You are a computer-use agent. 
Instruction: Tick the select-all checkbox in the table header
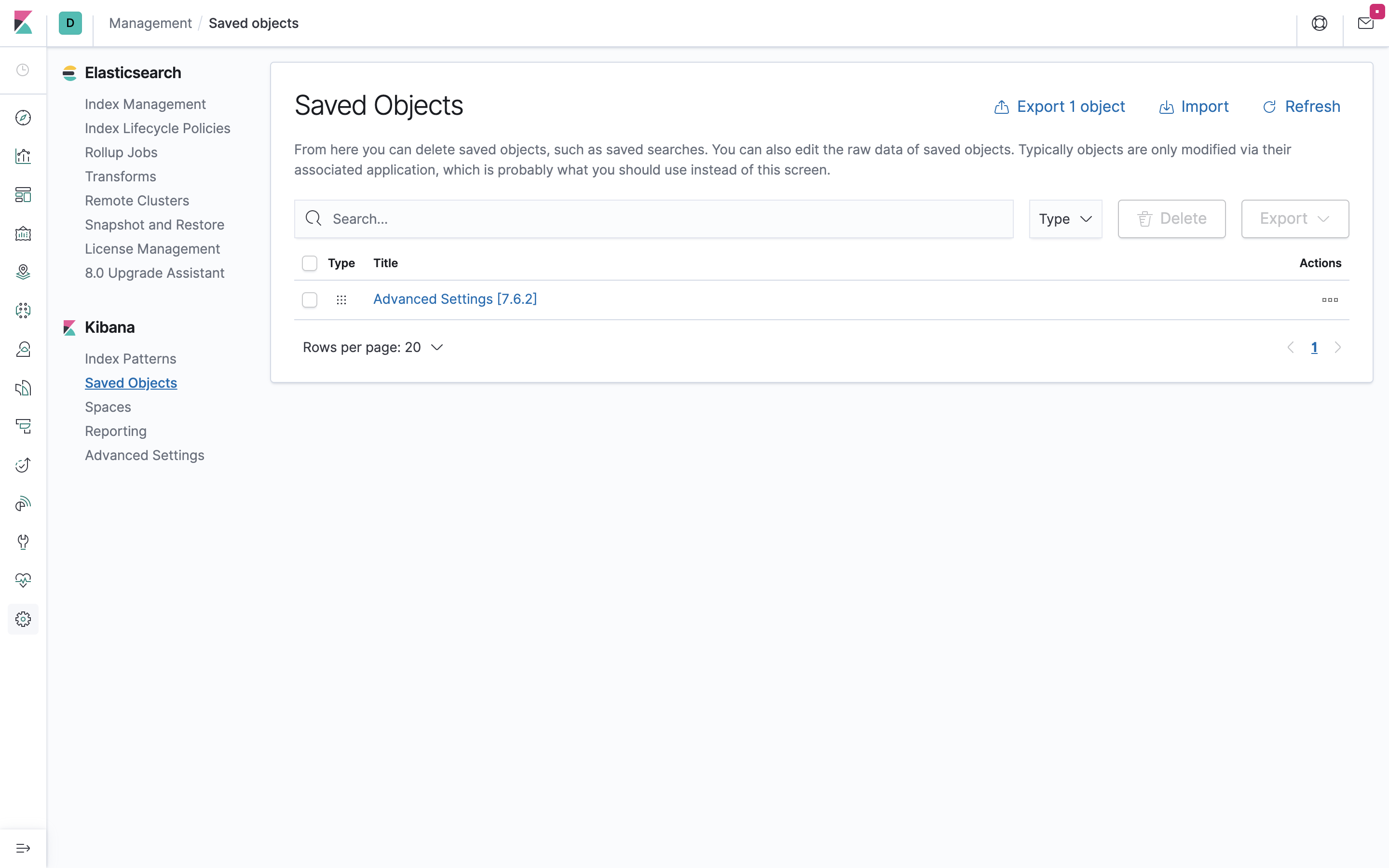(309, 263)
